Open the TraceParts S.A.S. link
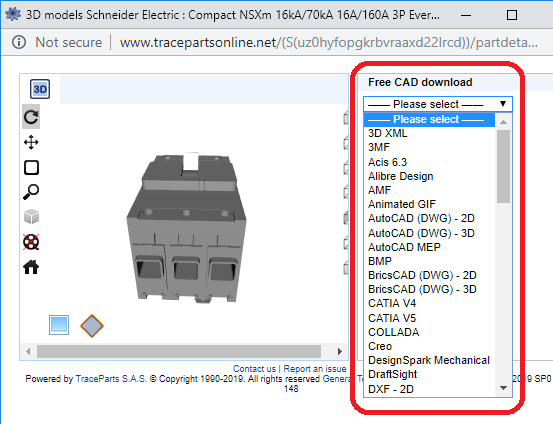 [x=111, y=379]
